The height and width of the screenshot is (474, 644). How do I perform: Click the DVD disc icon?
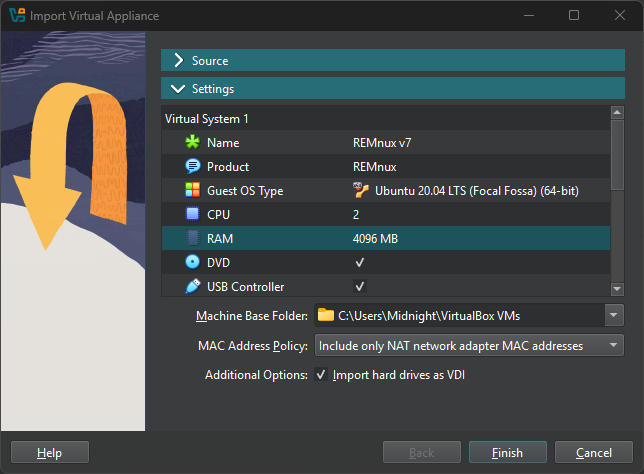pos(193,263)
